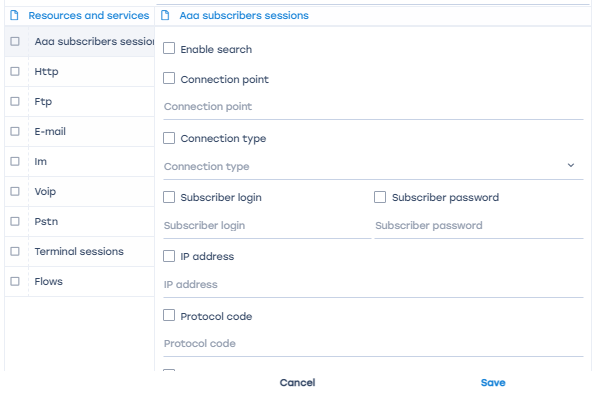This screenshot has width=595, height=399.
Task: Click the Resources and services header link
Action: click(x=89, y=16)
